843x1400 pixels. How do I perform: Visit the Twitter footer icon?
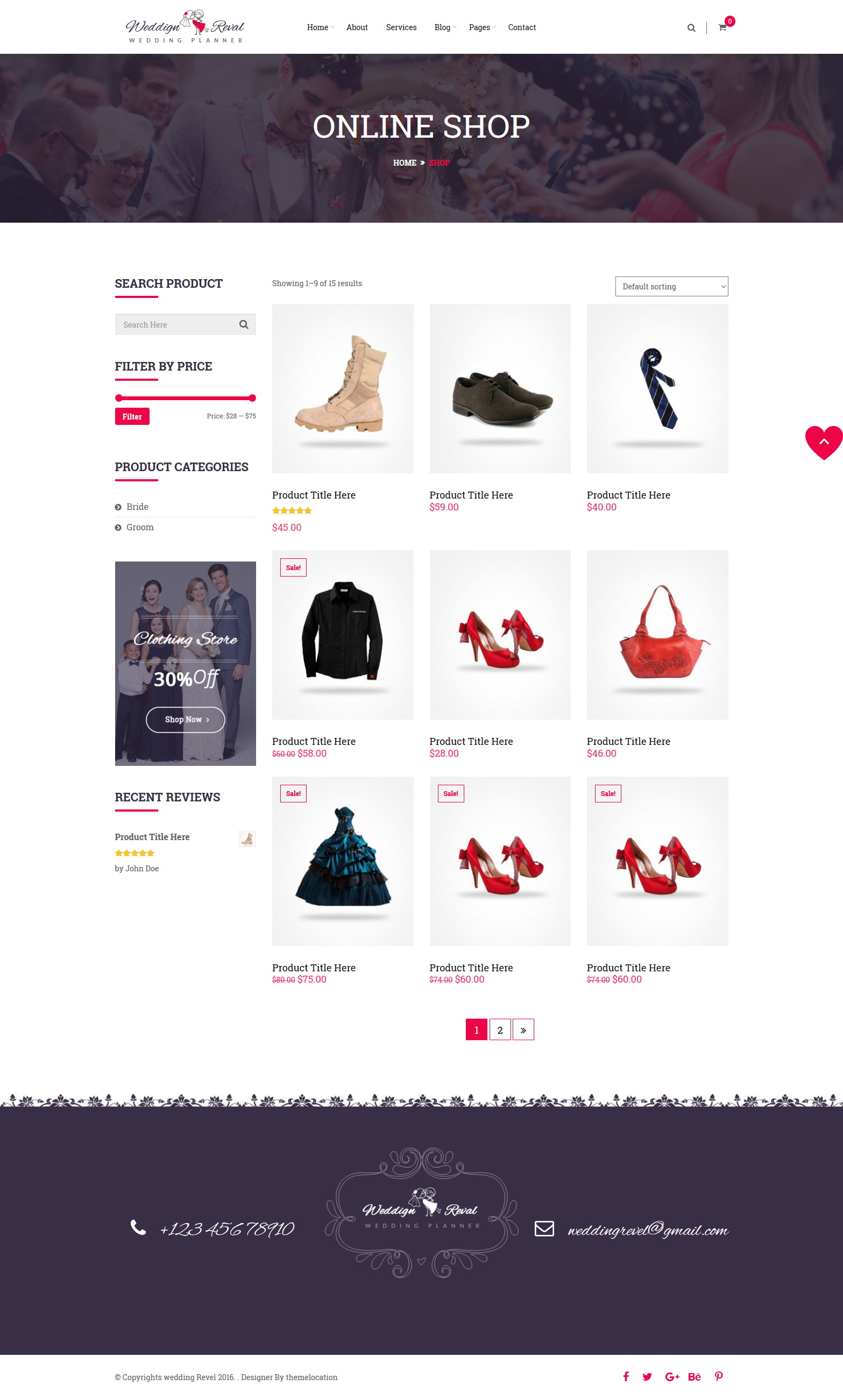pyautogui.click(x=647, y=1376)
